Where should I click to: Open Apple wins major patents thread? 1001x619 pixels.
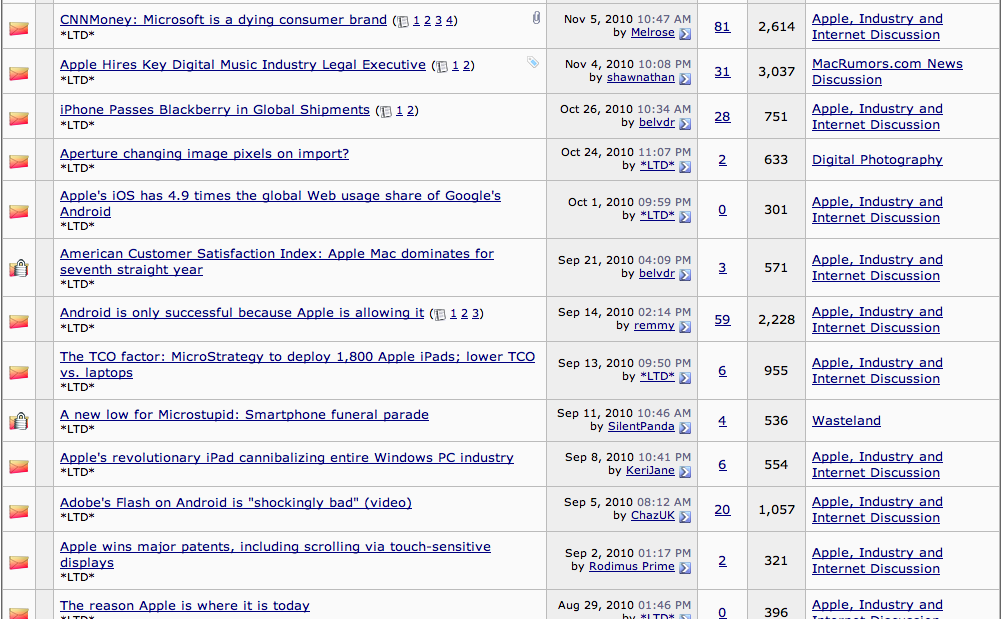pyautogui.click(x=275, y=555)
